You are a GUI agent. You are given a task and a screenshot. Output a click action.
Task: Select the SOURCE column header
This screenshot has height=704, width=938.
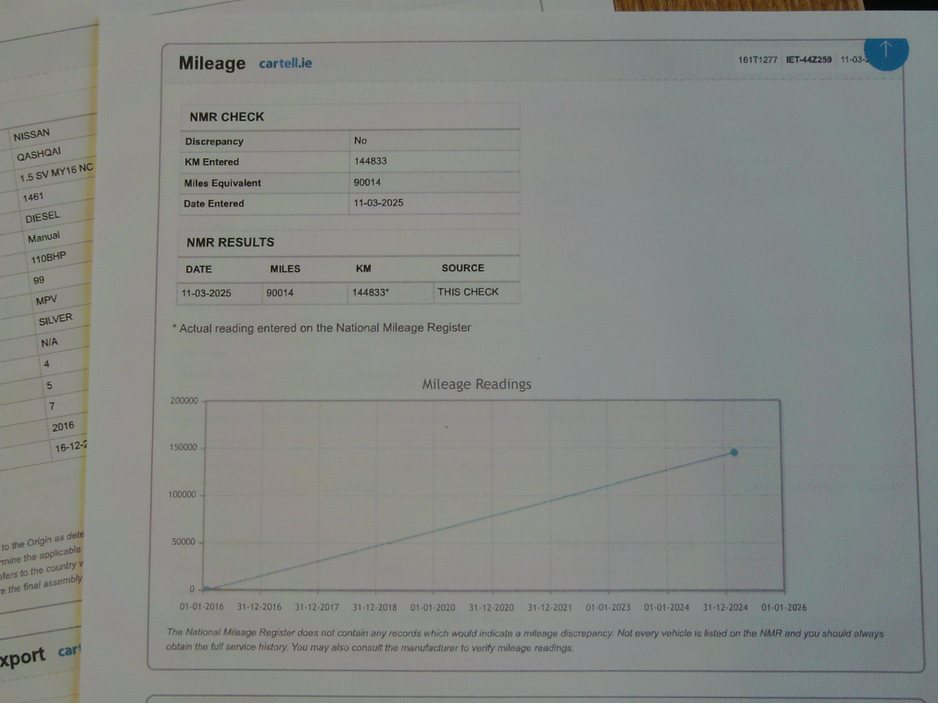pos(462,268)
